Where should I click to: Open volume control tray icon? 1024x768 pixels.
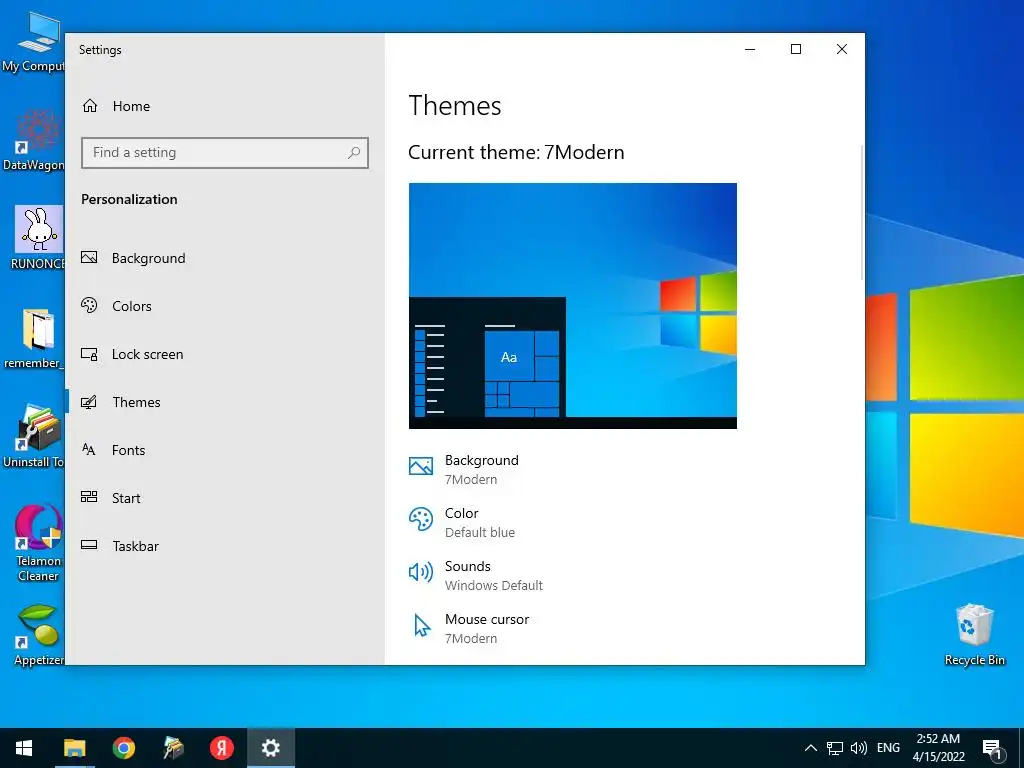pyautogui.click(x=859, y=748)
